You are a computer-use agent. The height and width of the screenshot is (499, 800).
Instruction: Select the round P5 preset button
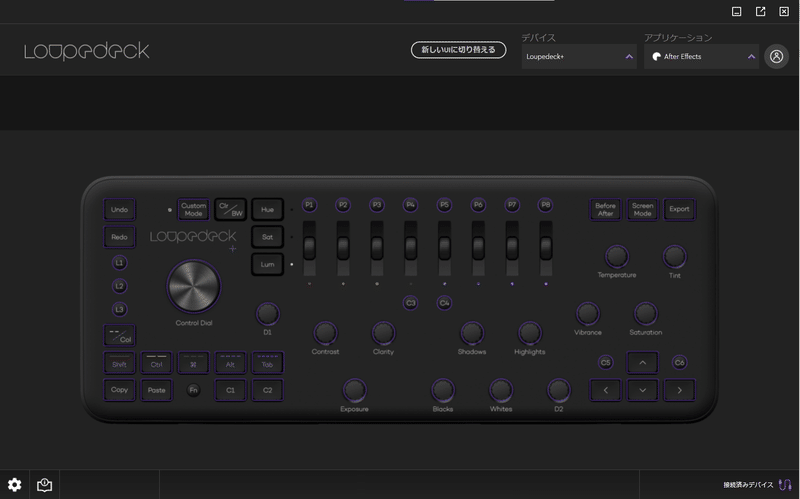(444, 205)
